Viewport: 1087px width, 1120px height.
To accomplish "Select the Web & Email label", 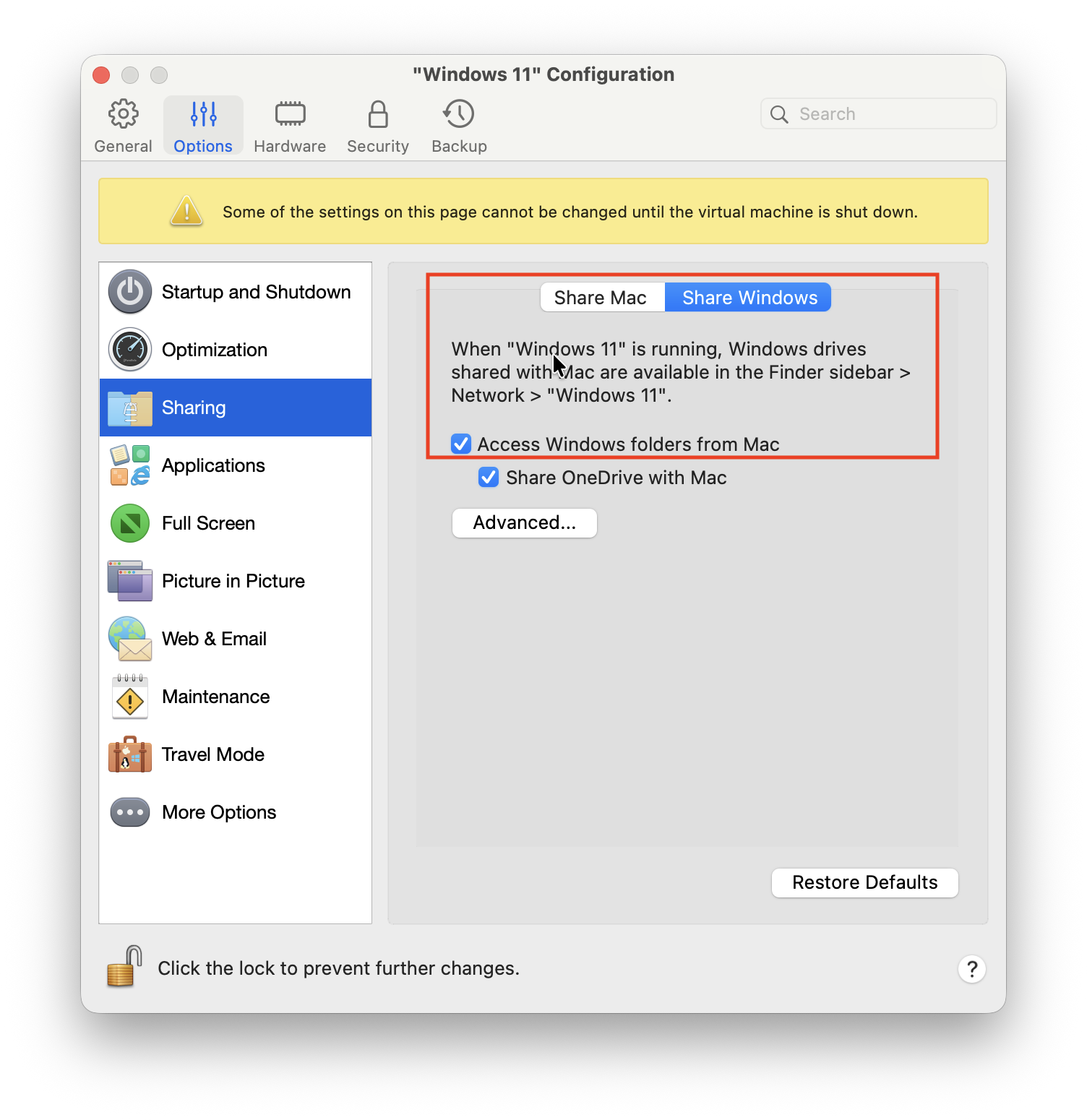I will [x=215, y=639].
